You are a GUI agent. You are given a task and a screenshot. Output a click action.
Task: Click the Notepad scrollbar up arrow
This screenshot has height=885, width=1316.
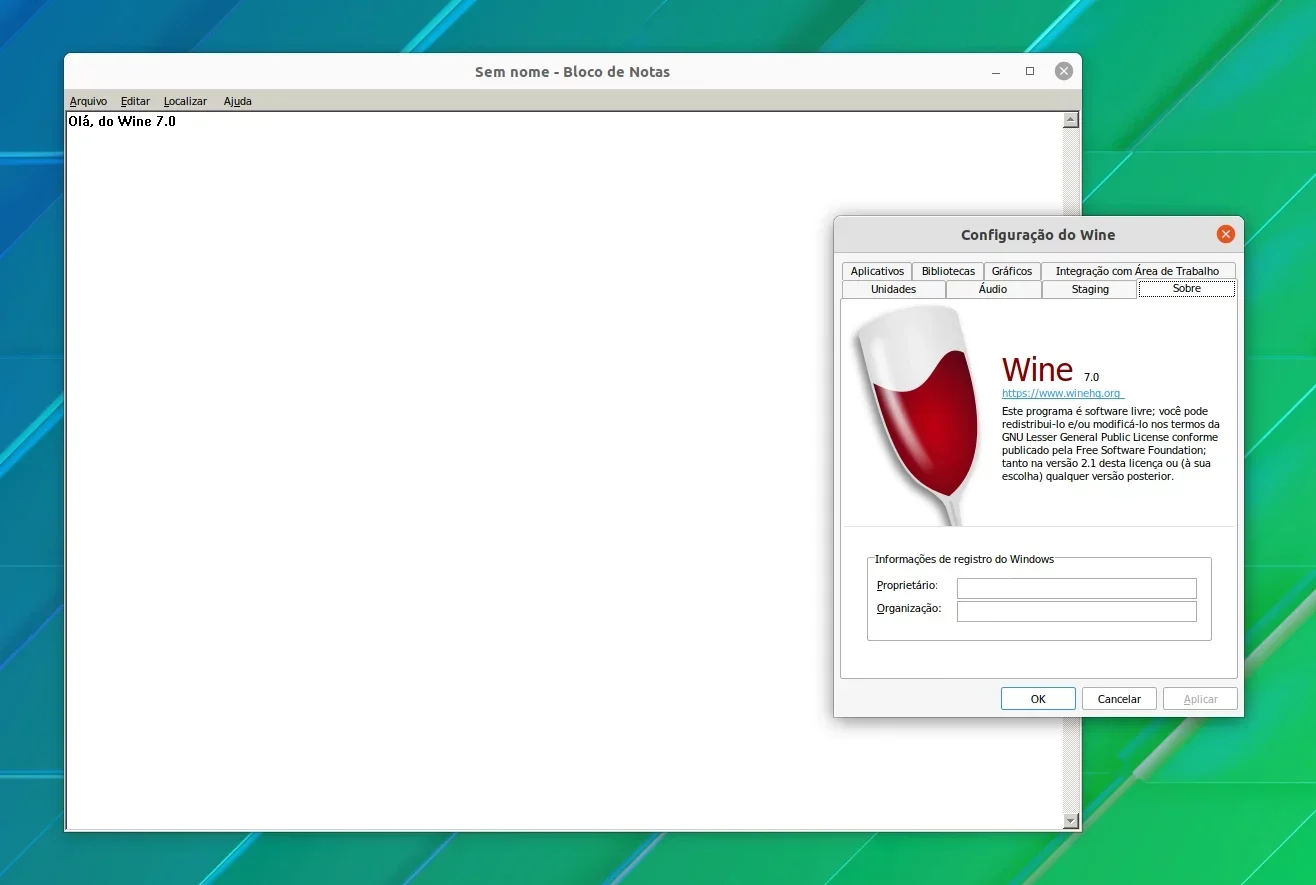pos(1071,120)
